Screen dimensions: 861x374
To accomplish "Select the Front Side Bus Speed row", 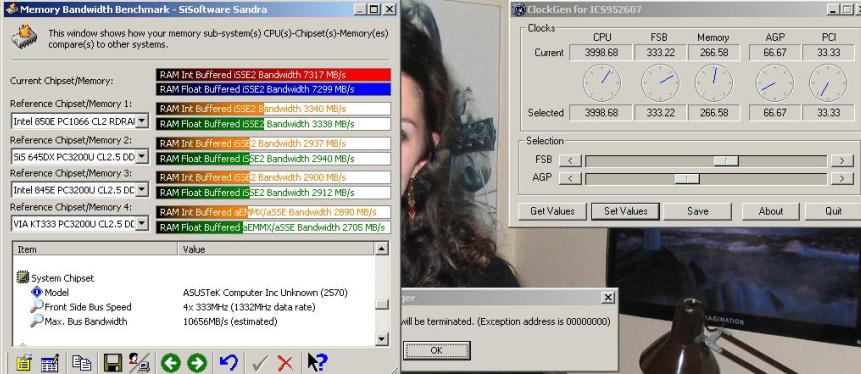I will (x=193, y=307).
